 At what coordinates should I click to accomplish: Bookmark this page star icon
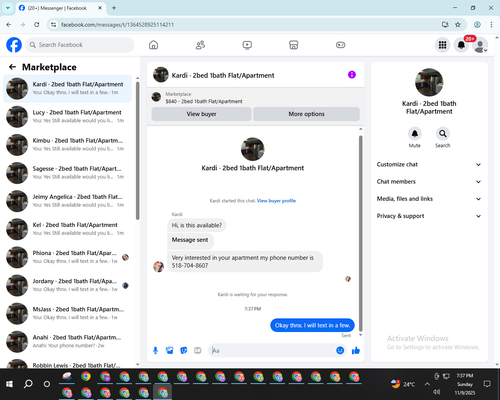pos(458,25)
